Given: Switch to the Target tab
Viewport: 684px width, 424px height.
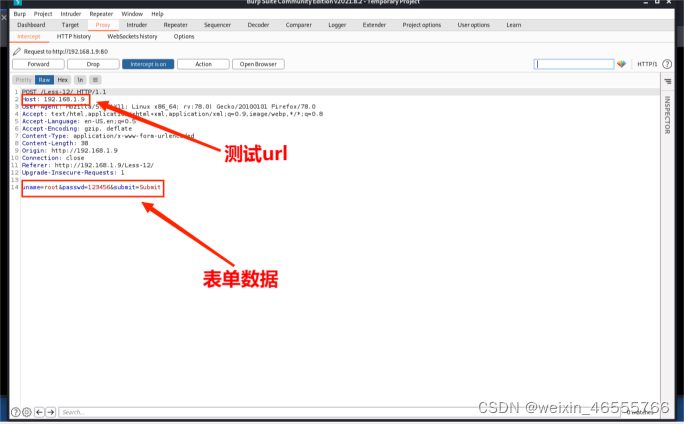Looking at the screenshot, I should click(x=70, y=25).
